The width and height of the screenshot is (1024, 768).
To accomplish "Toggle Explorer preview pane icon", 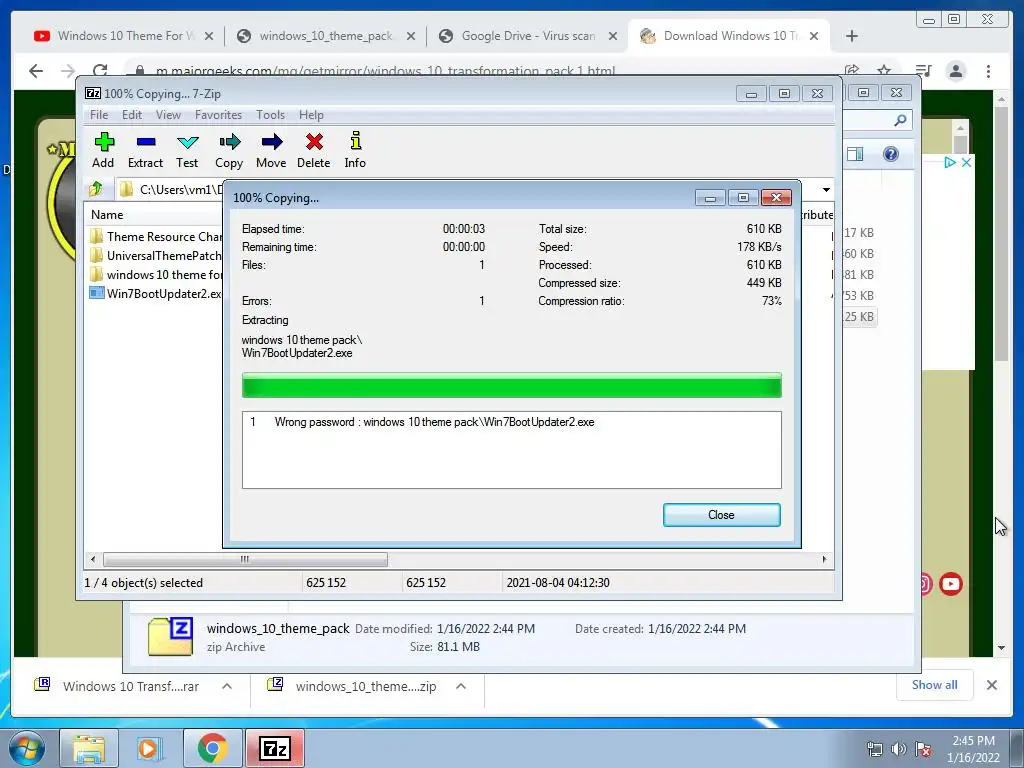I will [855, 154].
